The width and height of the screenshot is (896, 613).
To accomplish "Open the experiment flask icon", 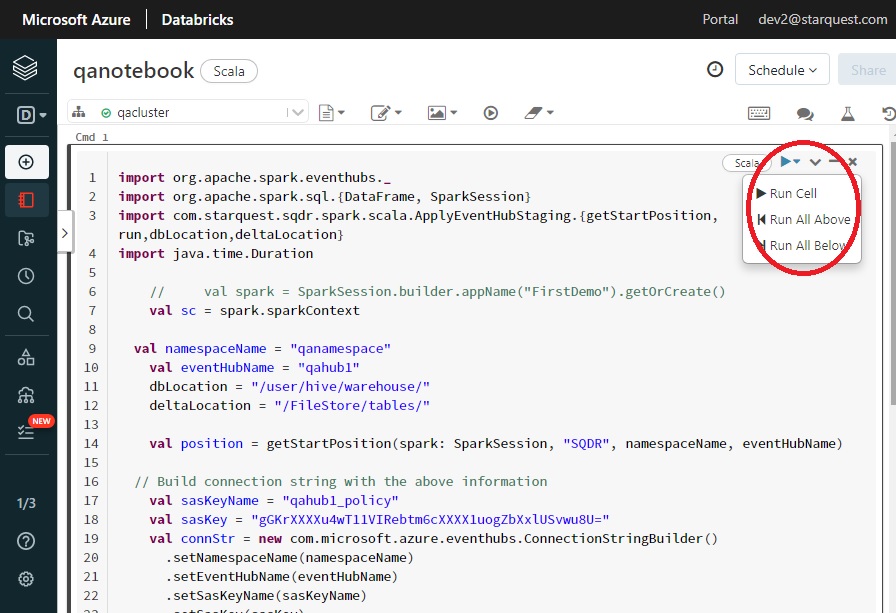I will [849, 113].
